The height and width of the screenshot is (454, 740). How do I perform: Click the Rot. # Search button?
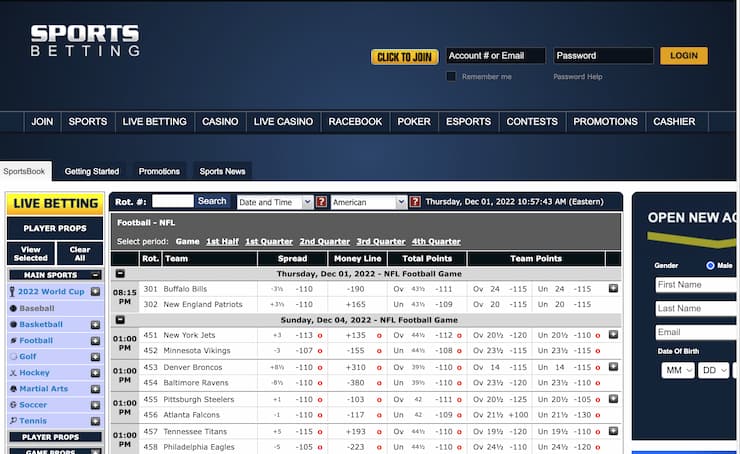212,201
